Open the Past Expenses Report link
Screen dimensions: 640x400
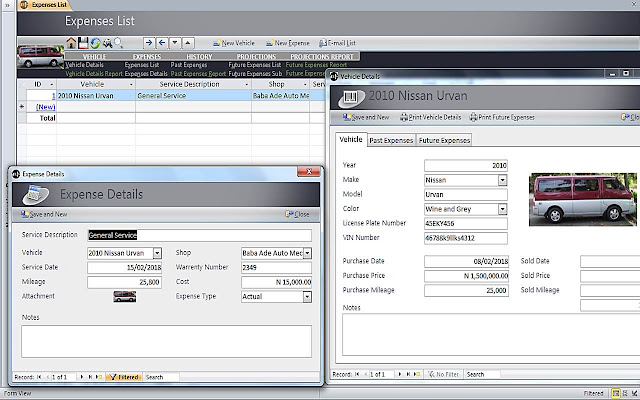tap(198, 73)
